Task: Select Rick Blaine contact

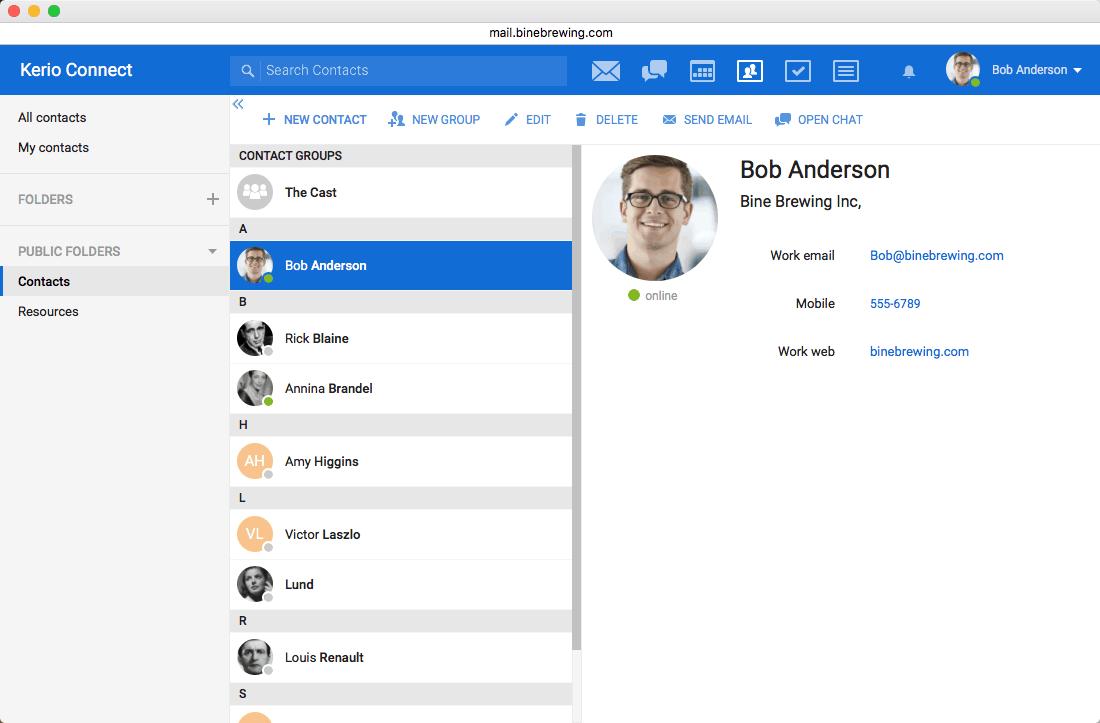Action: coord(401,338)
